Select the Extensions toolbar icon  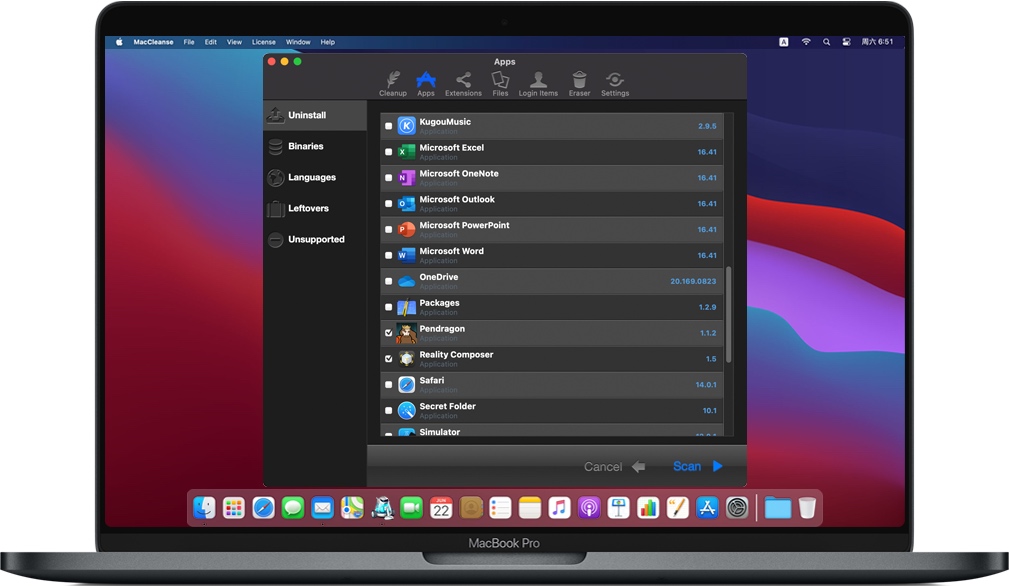[x=463, y=84]
